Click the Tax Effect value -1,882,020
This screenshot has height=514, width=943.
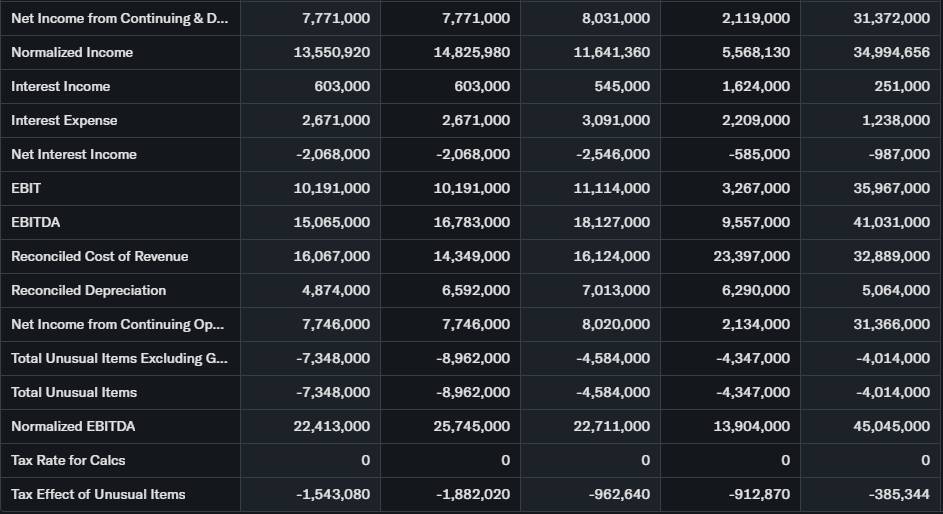point(475,494)
